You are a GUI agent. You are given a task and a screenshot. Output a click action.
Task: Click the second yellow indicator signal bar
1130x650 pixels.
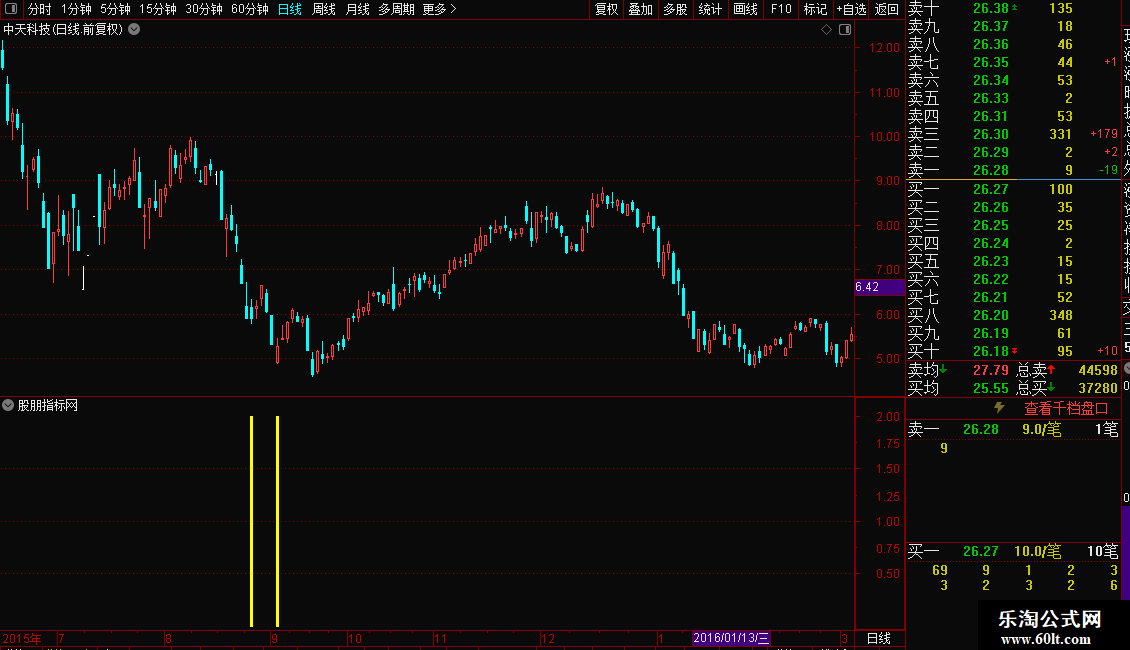click(x=277, y=521)
